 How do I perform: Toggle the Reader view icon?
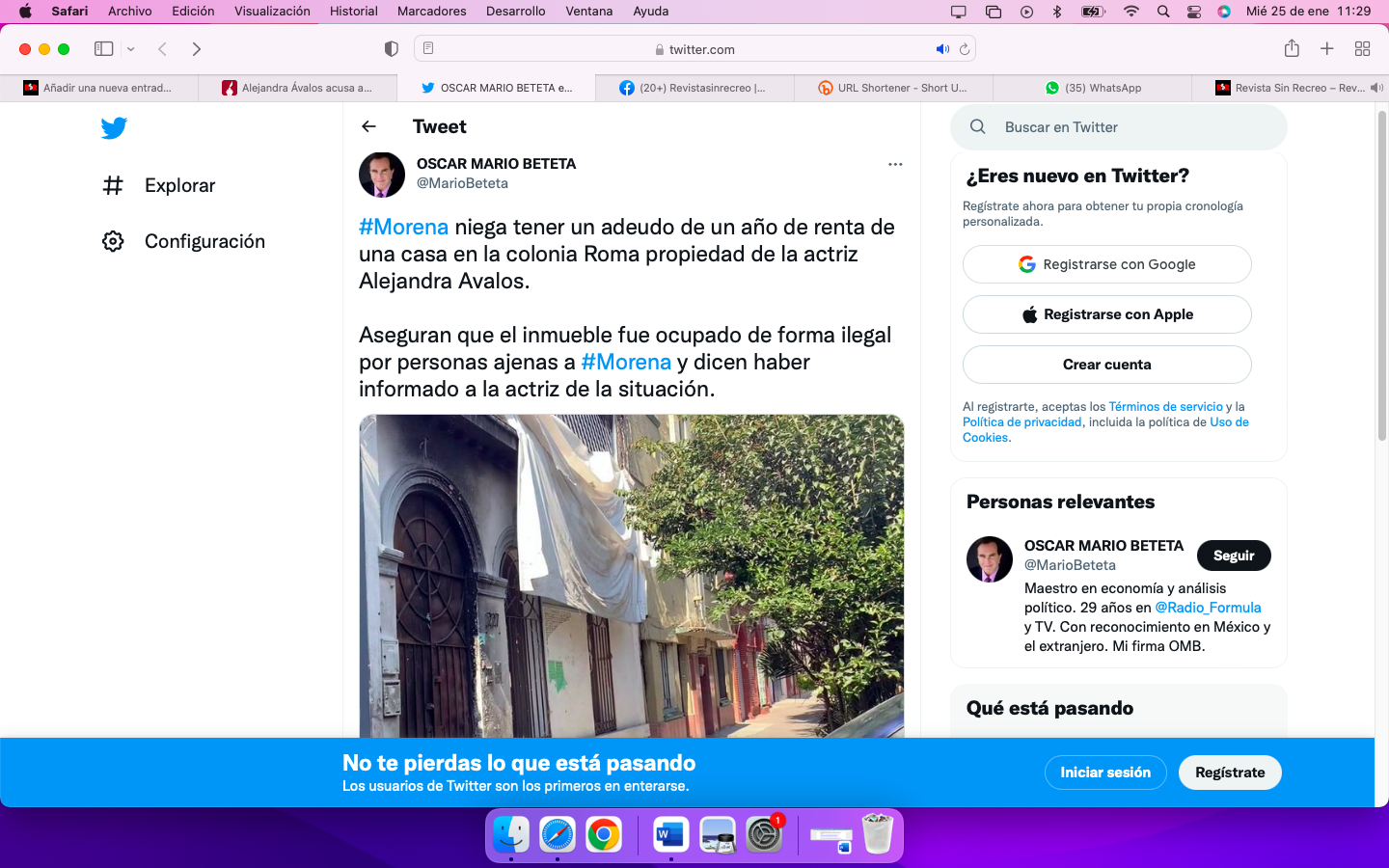[x=428, y=49]
